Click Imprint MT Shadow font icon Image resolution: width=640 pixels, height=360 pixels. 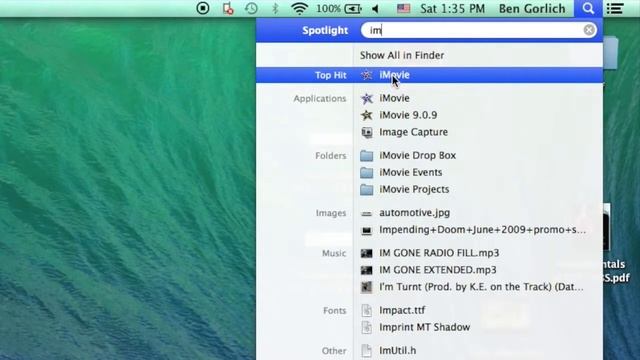click(x=367, y=327)
